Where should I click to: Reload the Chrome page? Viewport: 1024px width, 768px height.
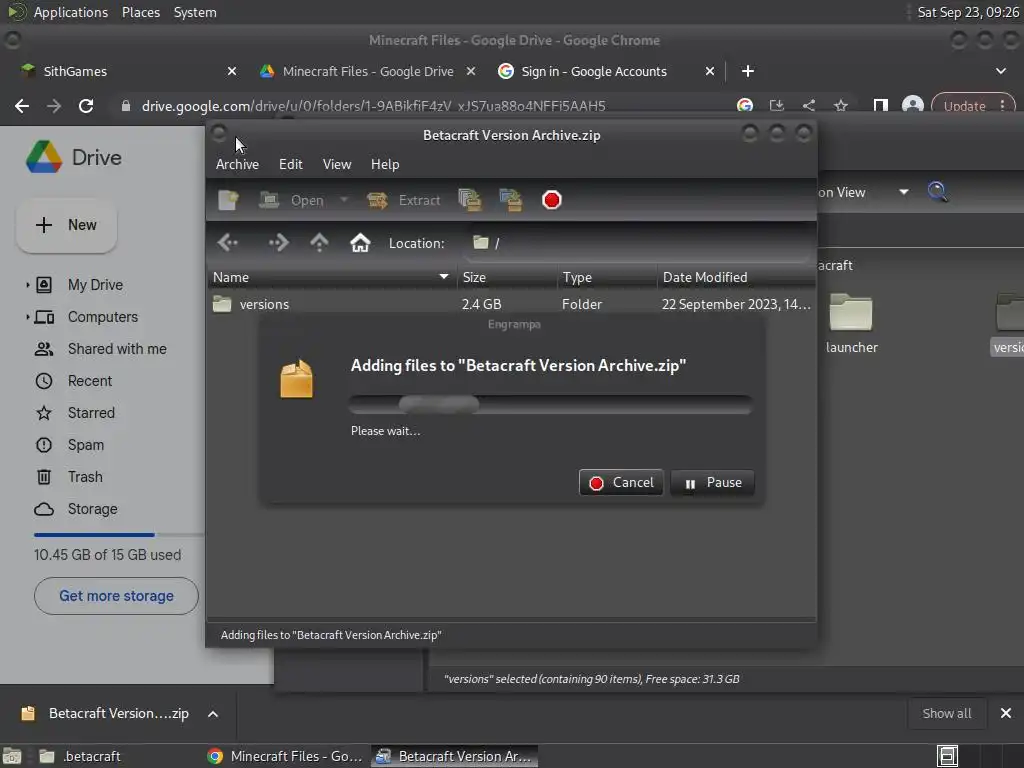pos(86,106)
